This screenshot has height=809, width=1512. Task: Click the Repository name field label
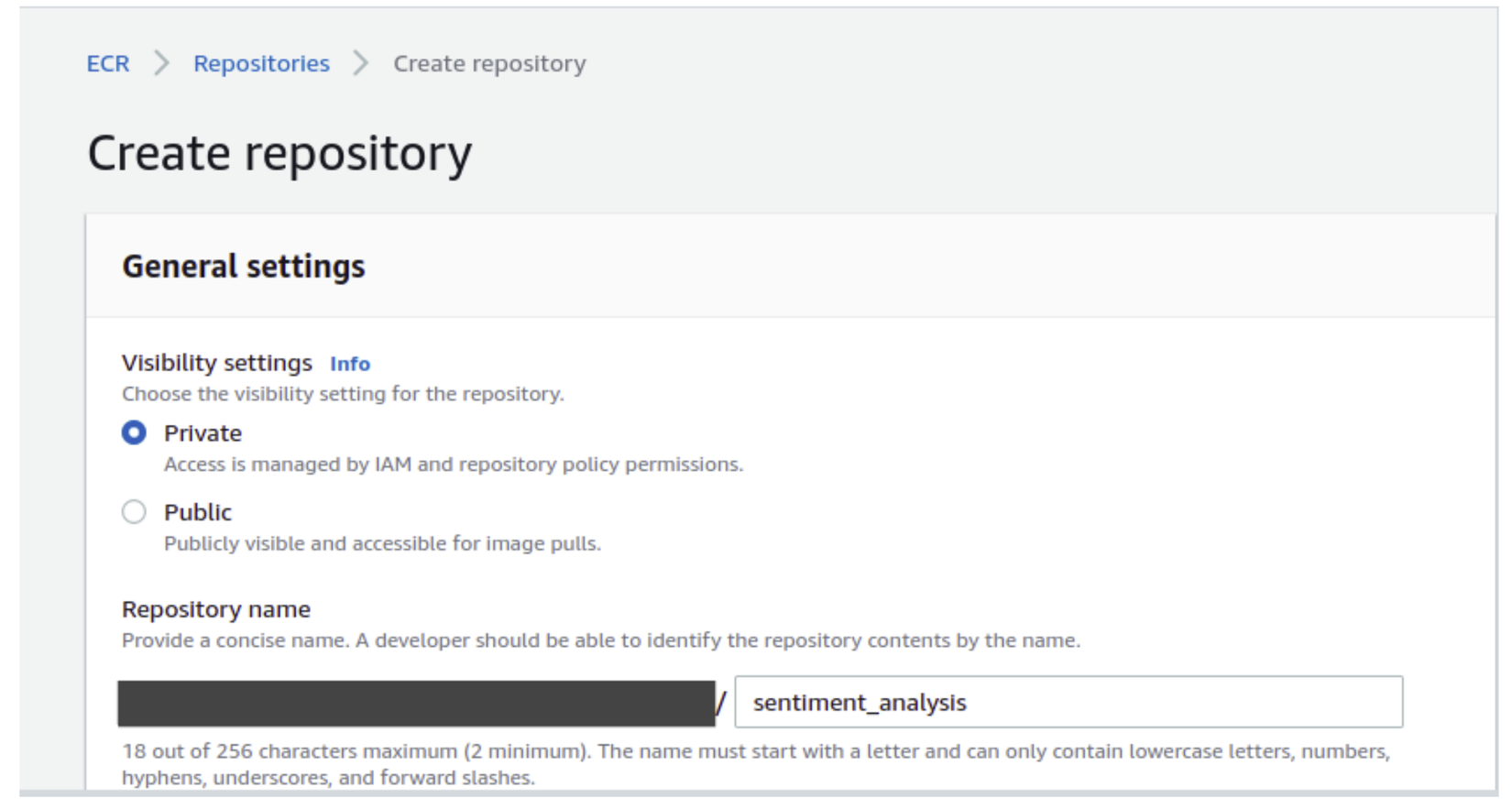tap(216, 609)
